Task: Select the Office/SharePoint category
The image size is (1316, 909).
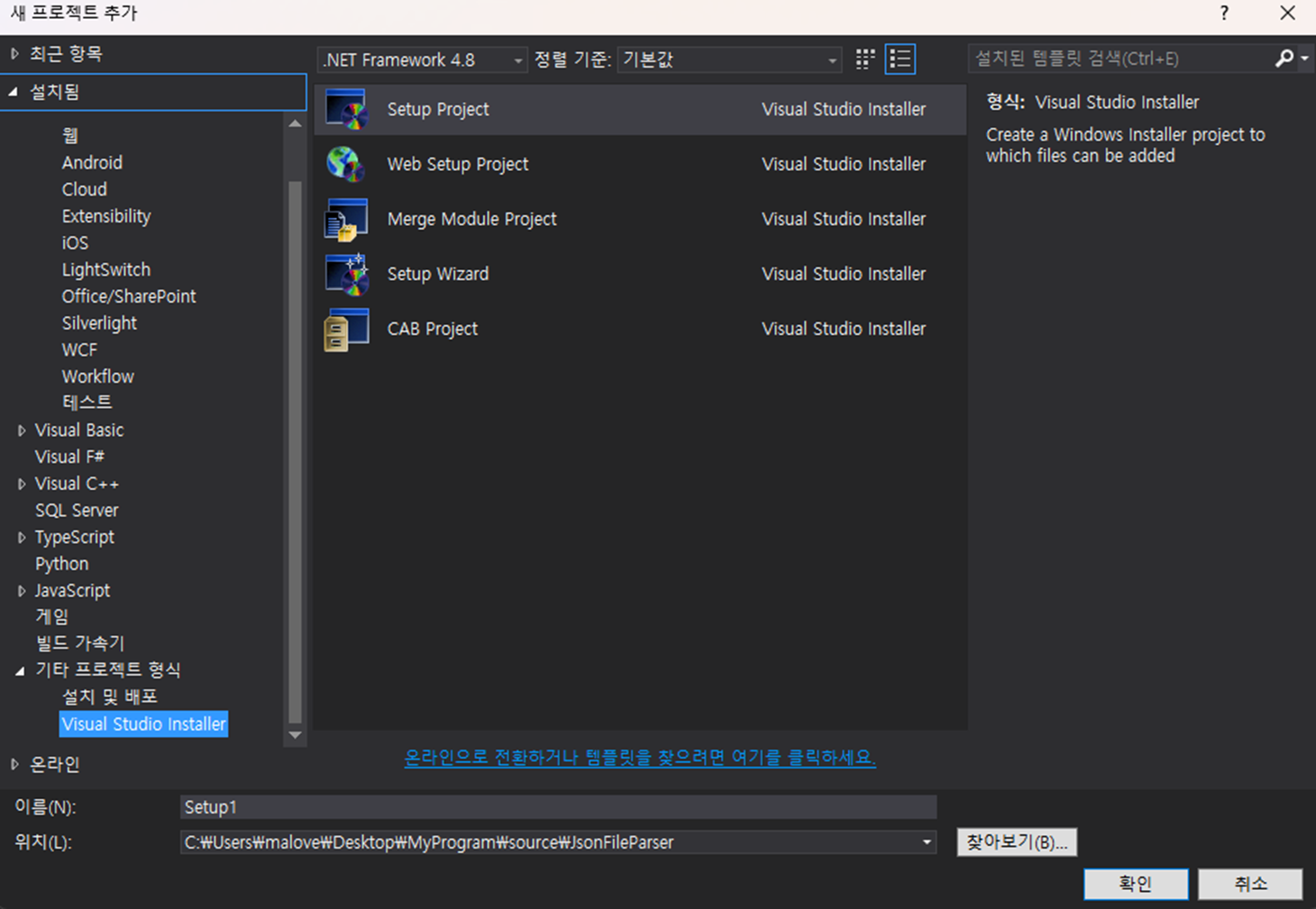Action: click(129, 296)
